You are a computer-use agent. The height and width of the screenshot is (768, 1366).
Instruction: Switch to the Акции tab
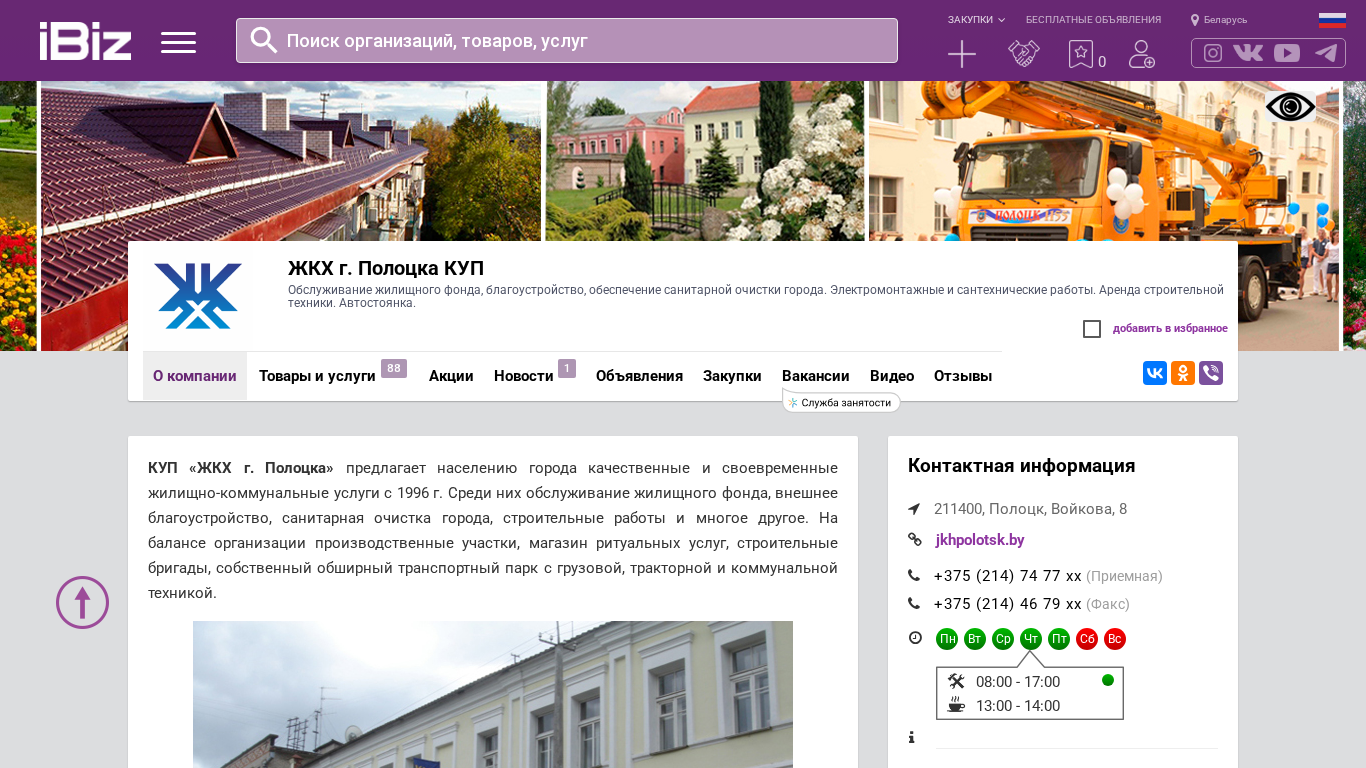[x=451, y=376]
